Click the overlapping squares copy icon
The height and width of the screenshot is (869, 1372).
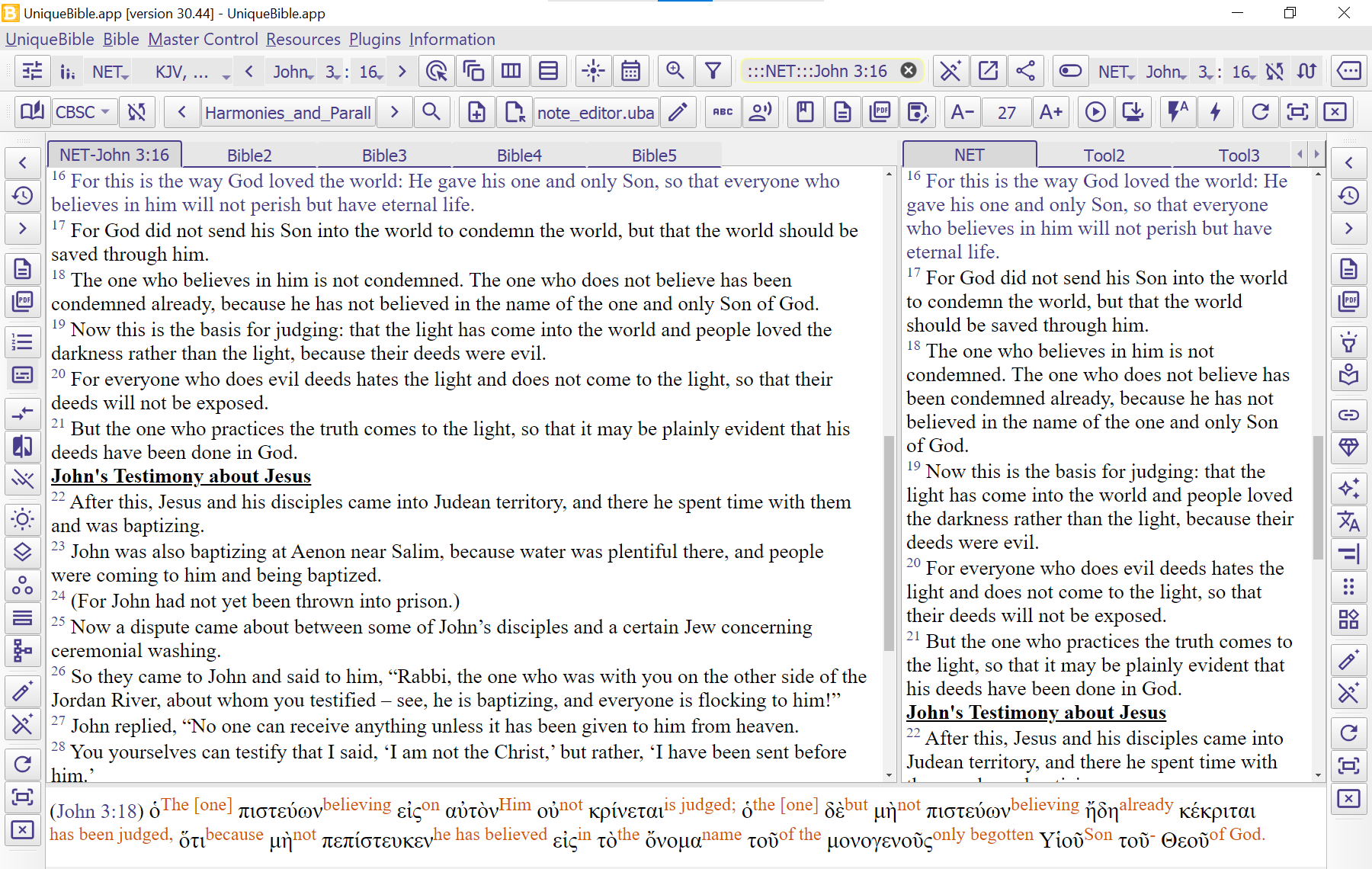(474, 72)
